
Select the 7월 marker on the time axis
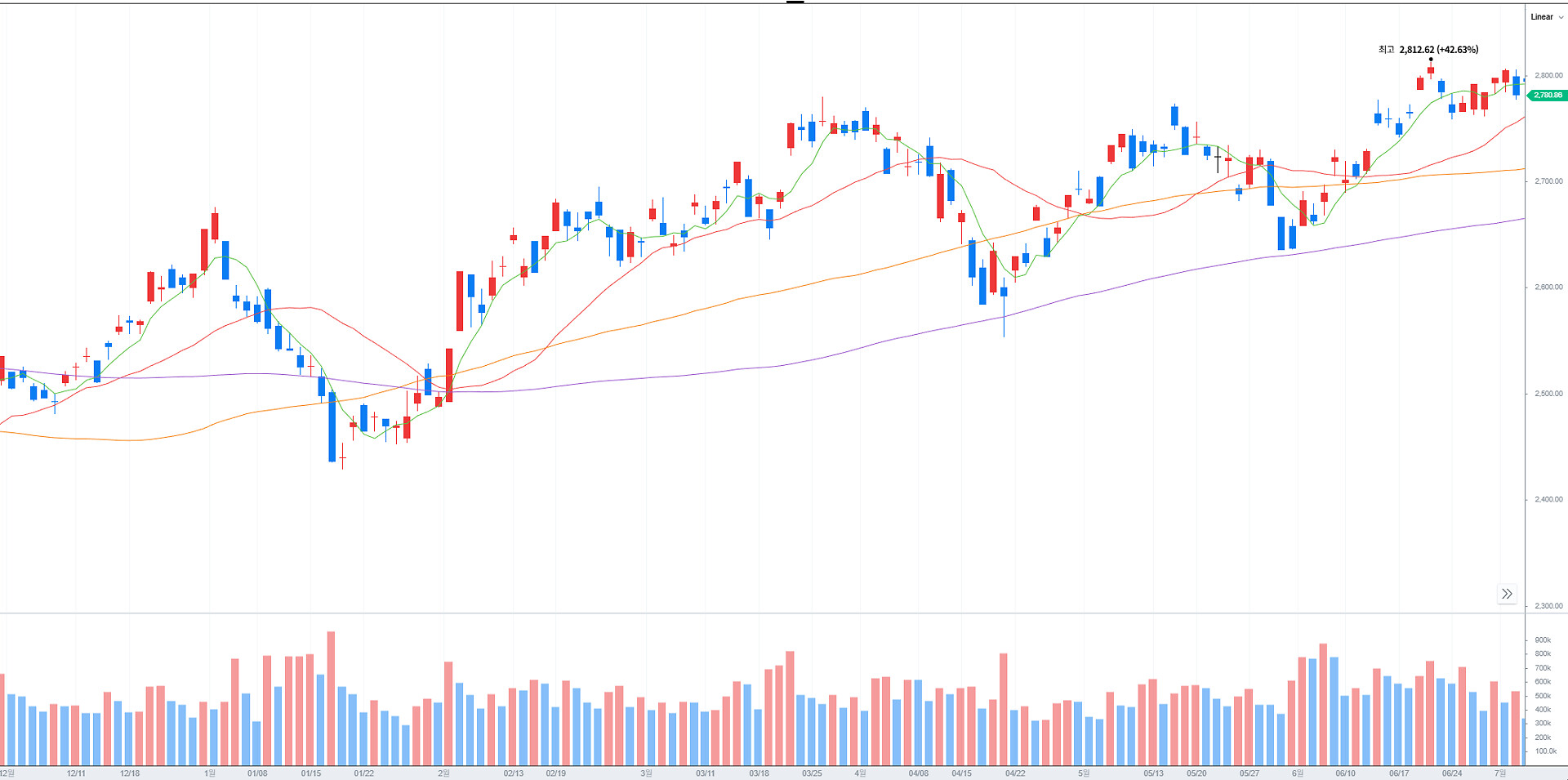pyautogui.click(x=1499, y=773)
